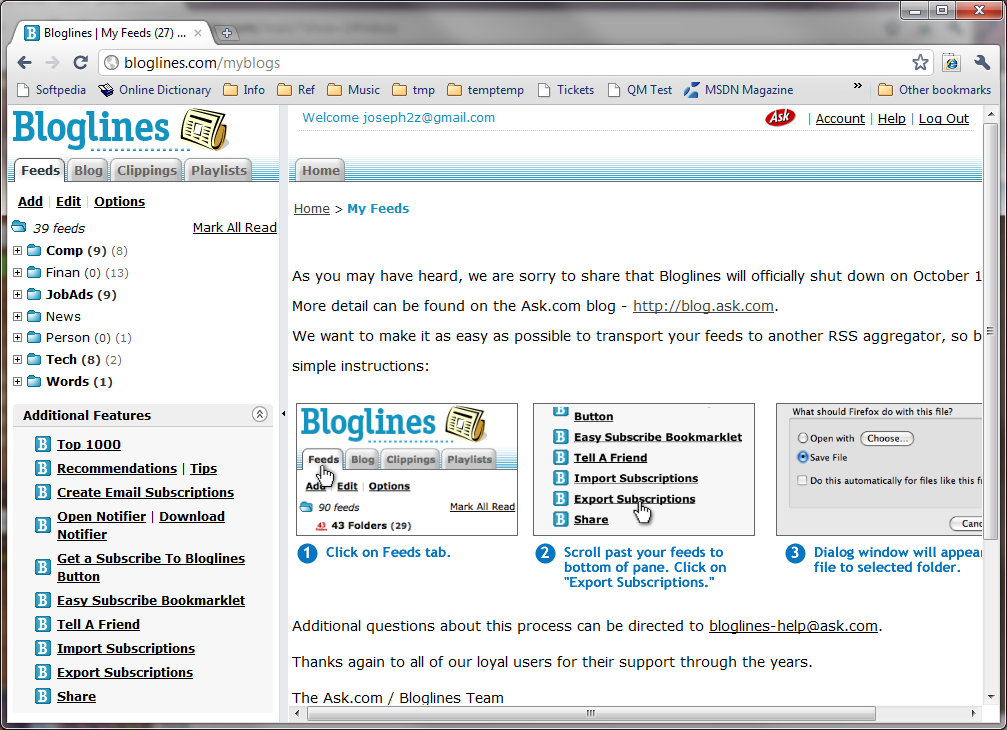Screen dimensions: 1007x730
Task: Click the B icon beside Export Subscriptions
Action: 42,672
